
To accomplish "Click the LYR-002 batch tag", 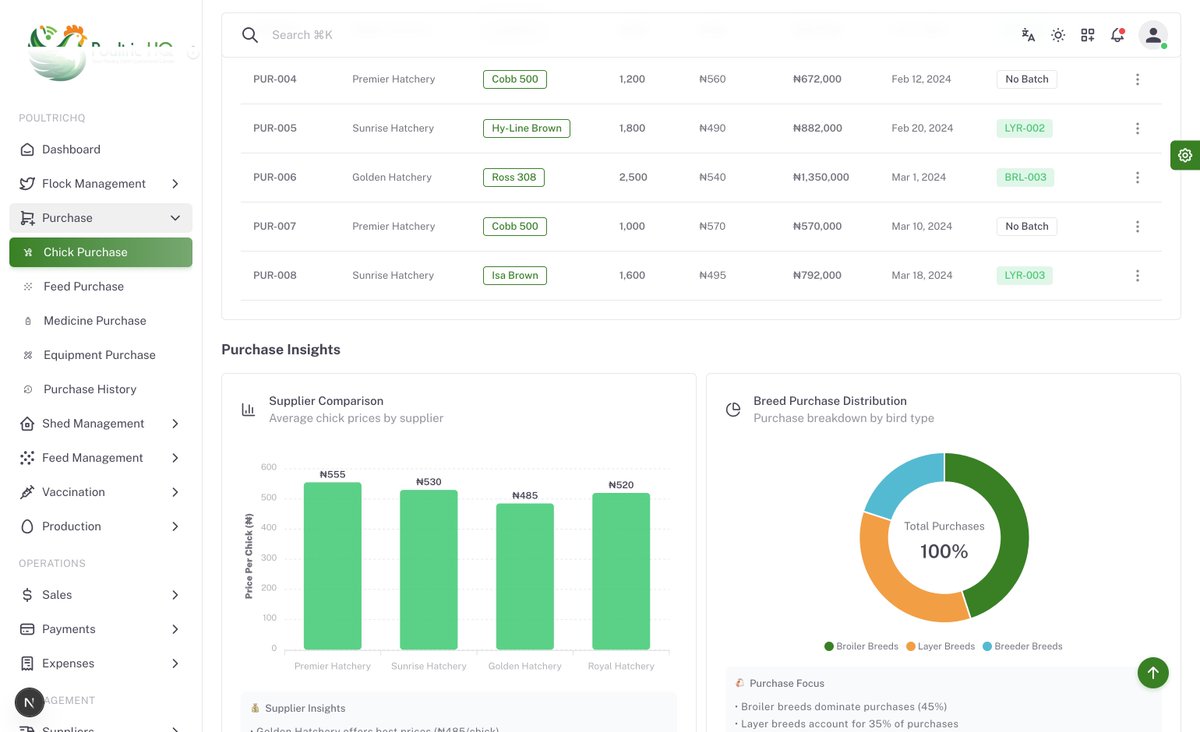I will coord(1025,128).
